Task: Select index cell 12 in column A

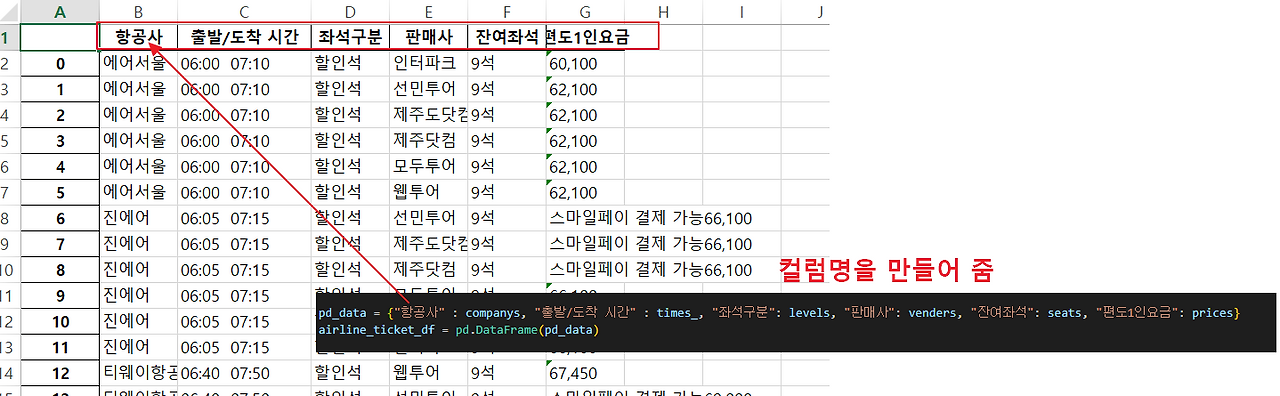Action: pyautogui.click(x=59, y=373)
